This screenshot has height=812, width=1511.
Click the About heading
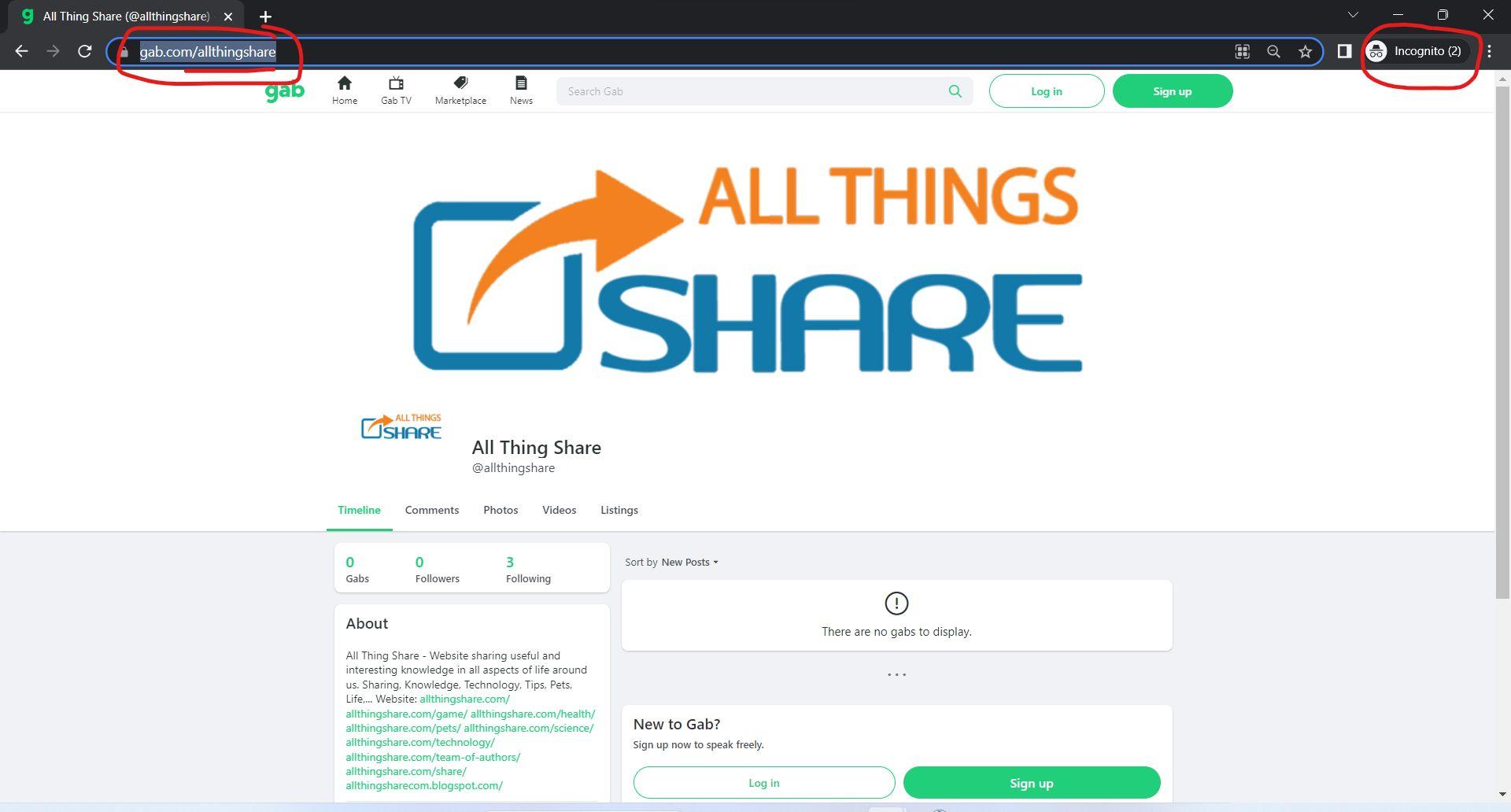pos(367,623)
